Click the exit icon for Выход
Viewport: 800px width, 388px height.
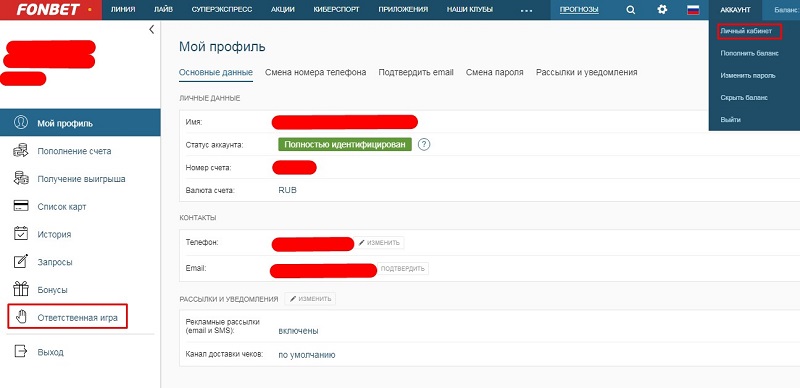click(20, 352)
